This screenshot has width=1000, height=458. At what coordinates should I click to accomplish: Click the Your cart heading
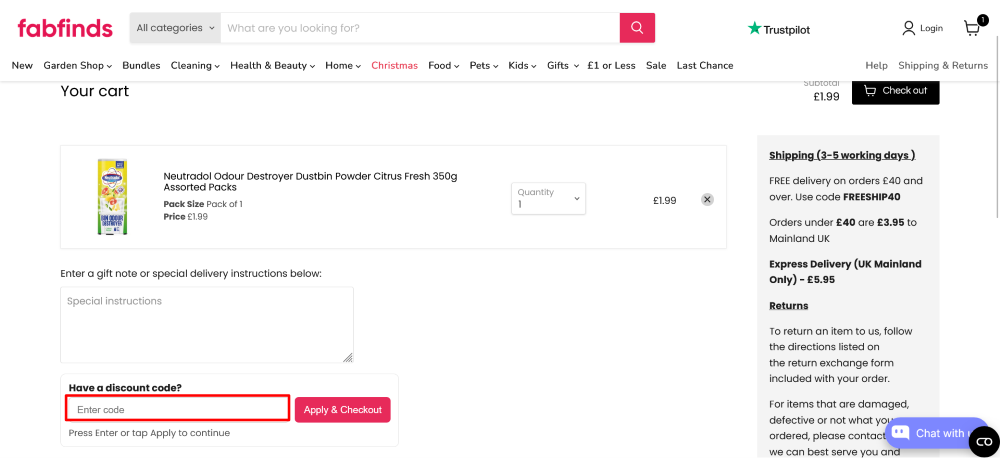[94, 91]
